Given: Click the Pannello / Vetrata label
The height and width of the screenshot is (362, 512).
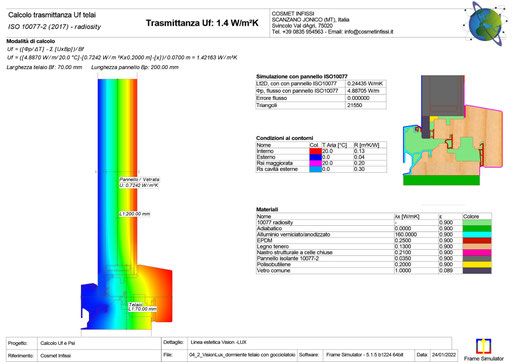Looking at the screenshot, I should point(139,179).
